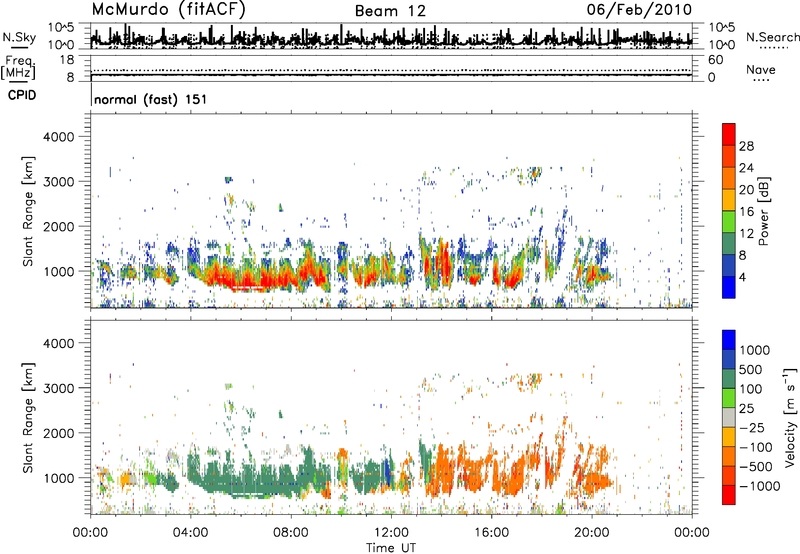Image resolution: width=800 pixels, height=554 pixels.
Task: Click the '08:00' time tick label
Action: click(291, 533)
